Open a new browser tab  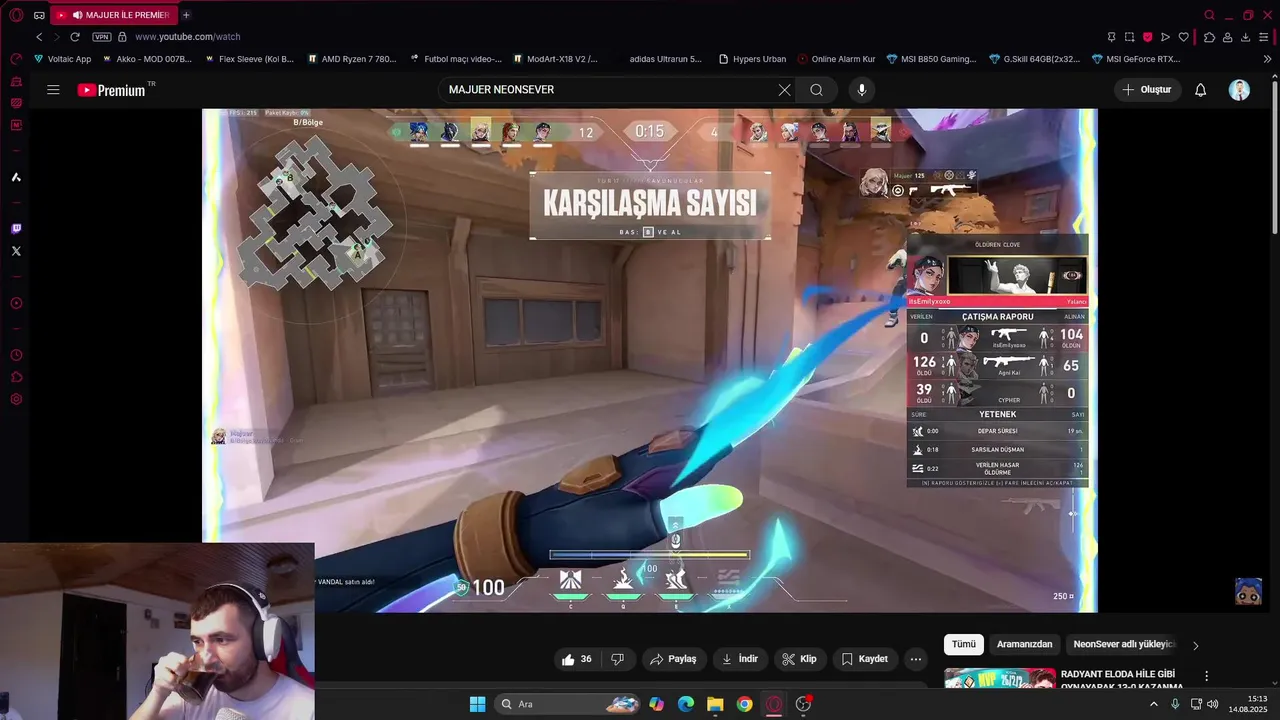(x=186, y=15)
